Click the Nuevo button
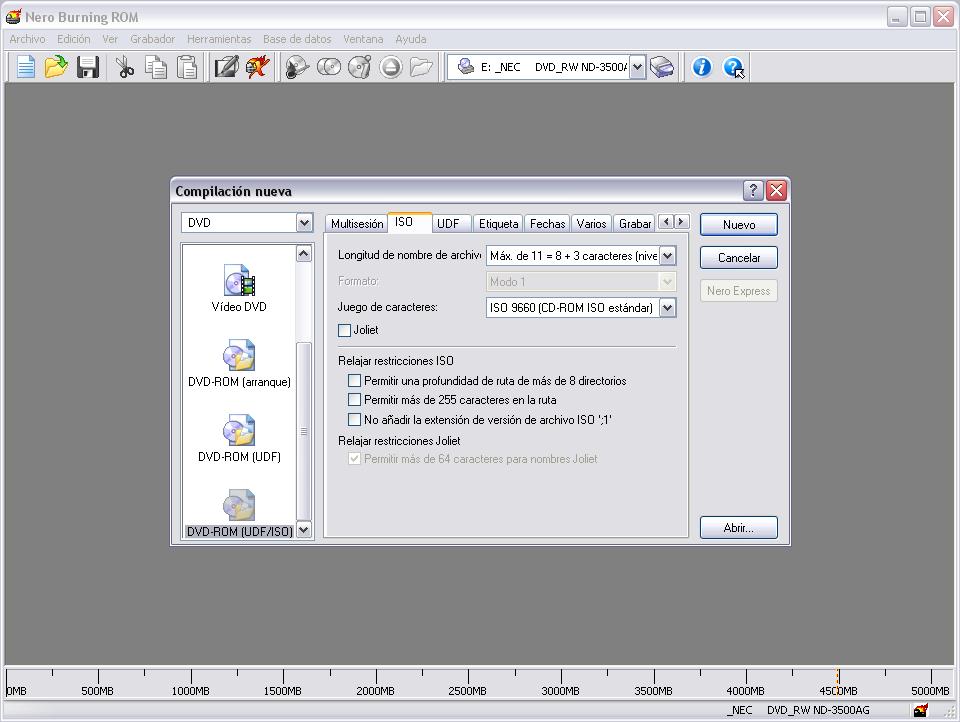Screen dimensions: 960x722 point(739,224)
